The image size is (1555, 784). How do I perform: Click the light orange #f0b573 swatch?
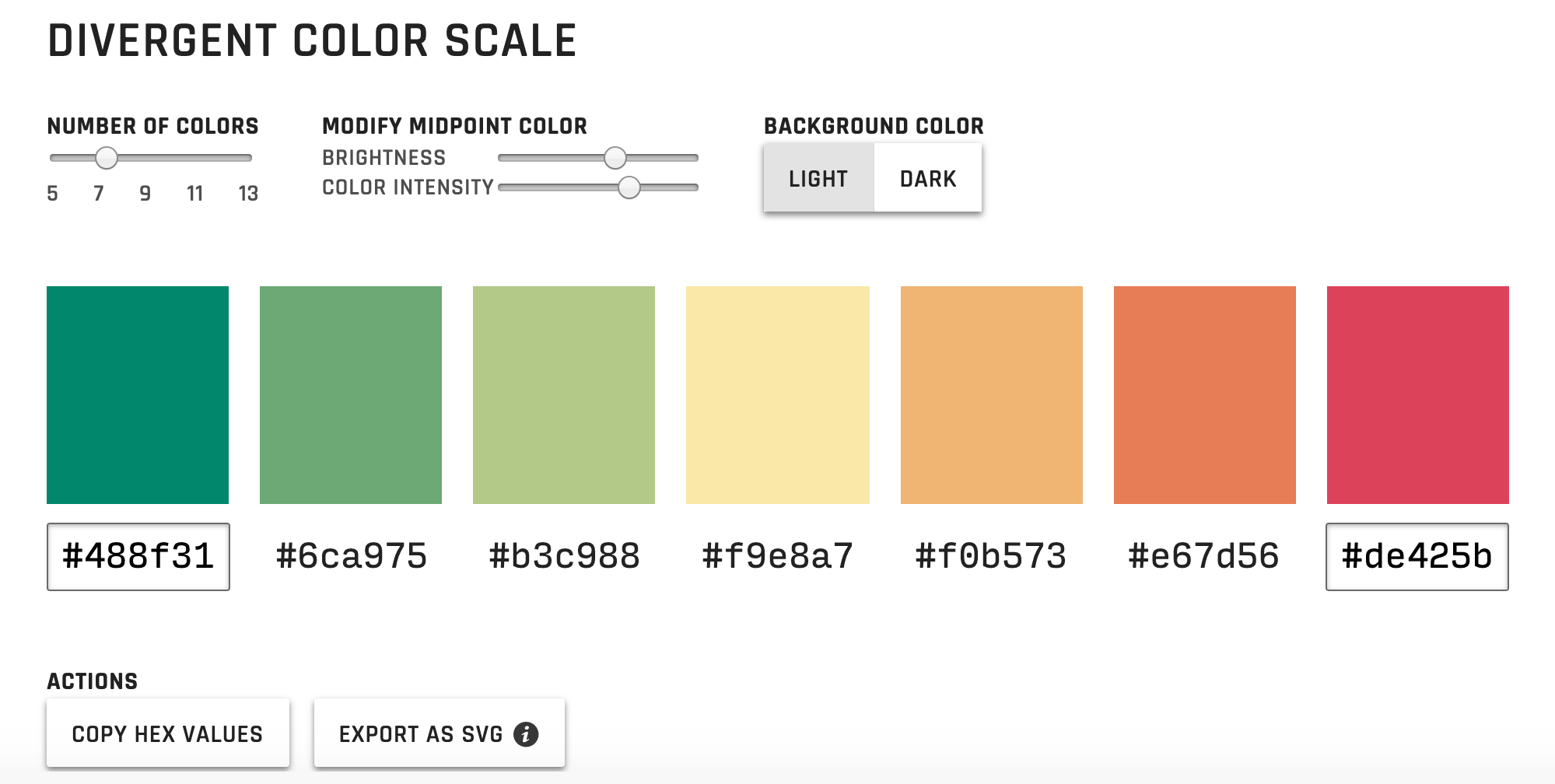[x=992, y=395]
